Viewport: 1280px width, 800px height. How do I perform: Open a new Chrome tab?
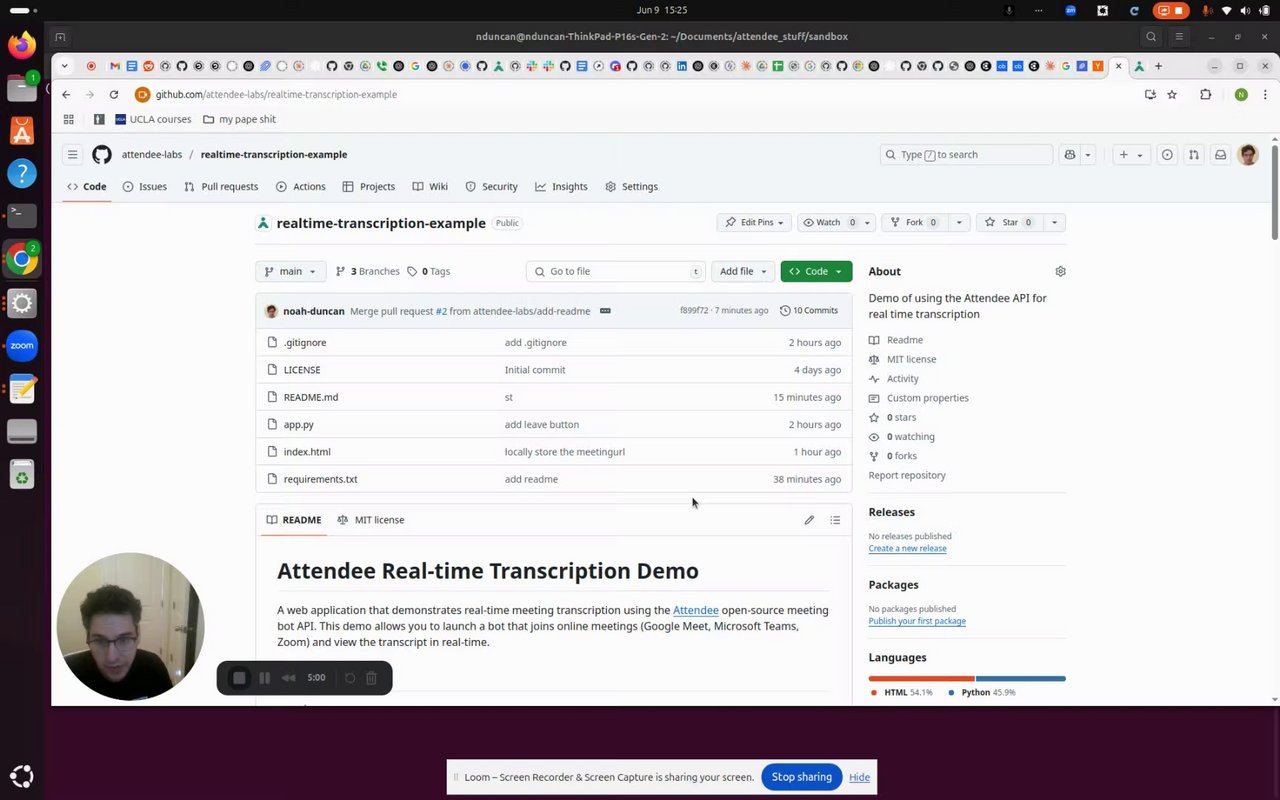point(1158,66)
